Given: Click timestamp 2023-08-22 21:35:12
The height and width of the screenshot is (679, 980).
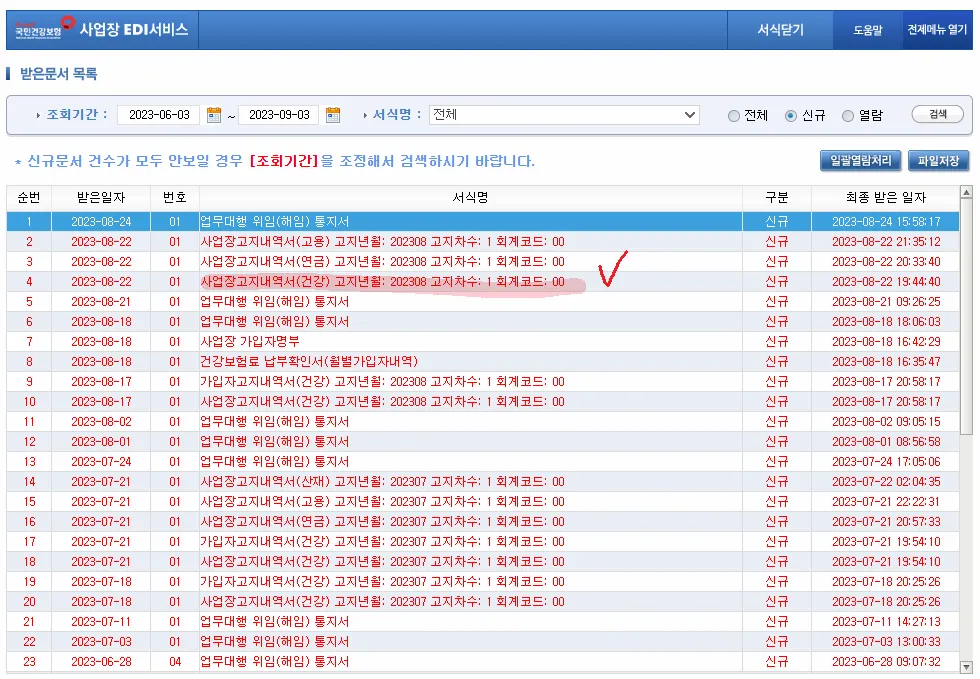Looking at the screenshot, I should (886, 241).
